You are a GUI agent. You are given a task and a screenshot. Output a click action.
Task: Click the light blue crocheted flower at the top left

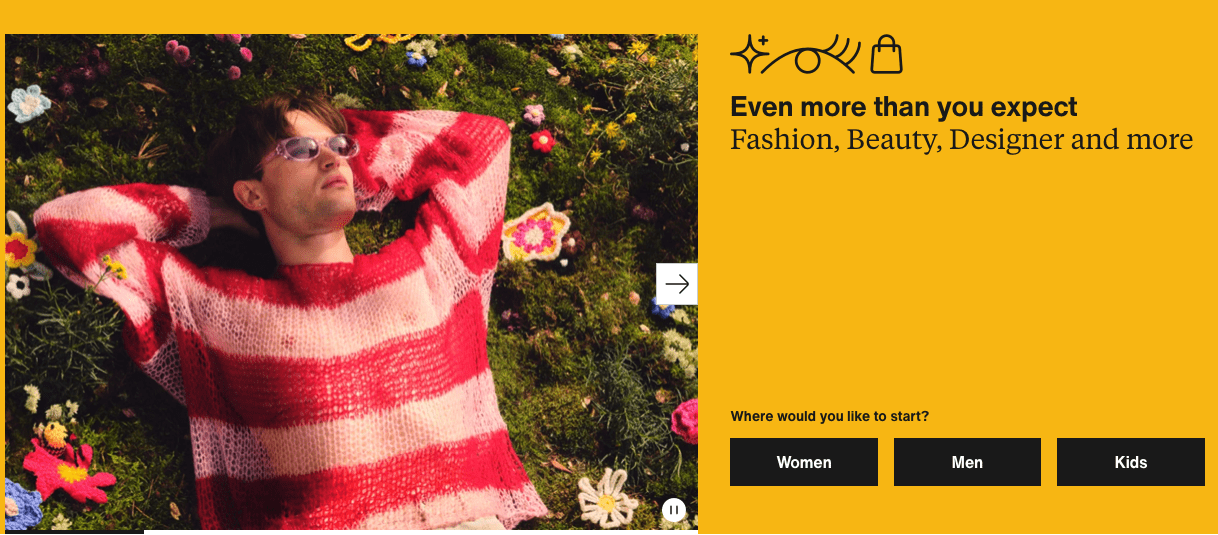tap(29, 103)
